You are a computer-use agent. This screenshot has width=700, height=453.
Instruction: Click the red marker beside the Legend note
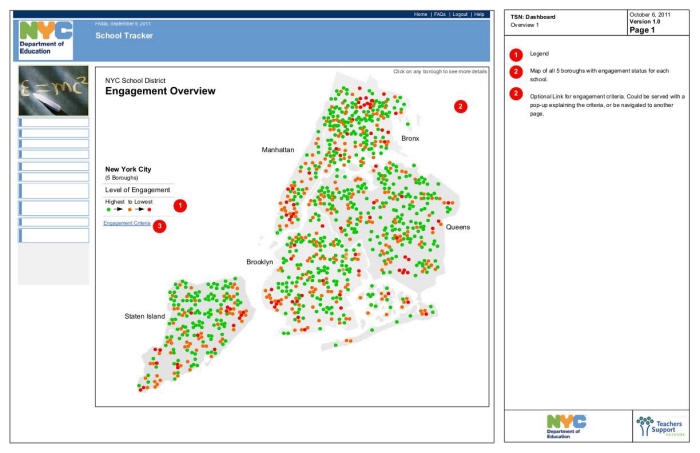click(x=516, y=53)
